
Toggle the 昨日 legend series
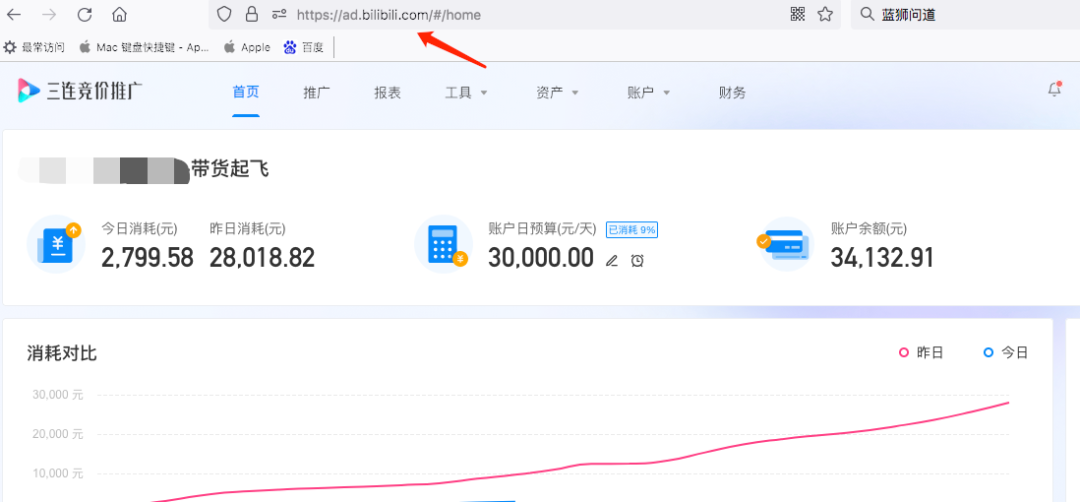tap(921, 353)
